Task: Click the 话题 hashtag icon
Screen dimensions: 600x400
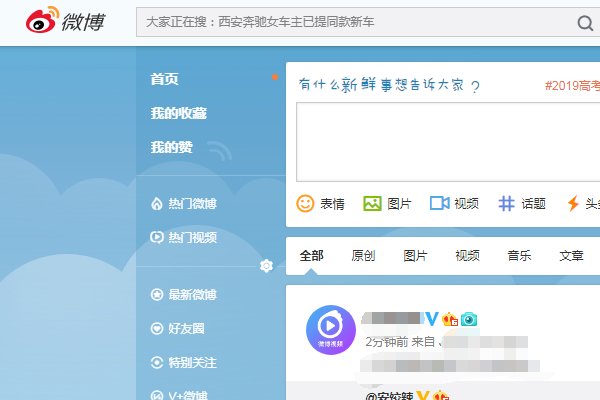Action: [506, 203]
